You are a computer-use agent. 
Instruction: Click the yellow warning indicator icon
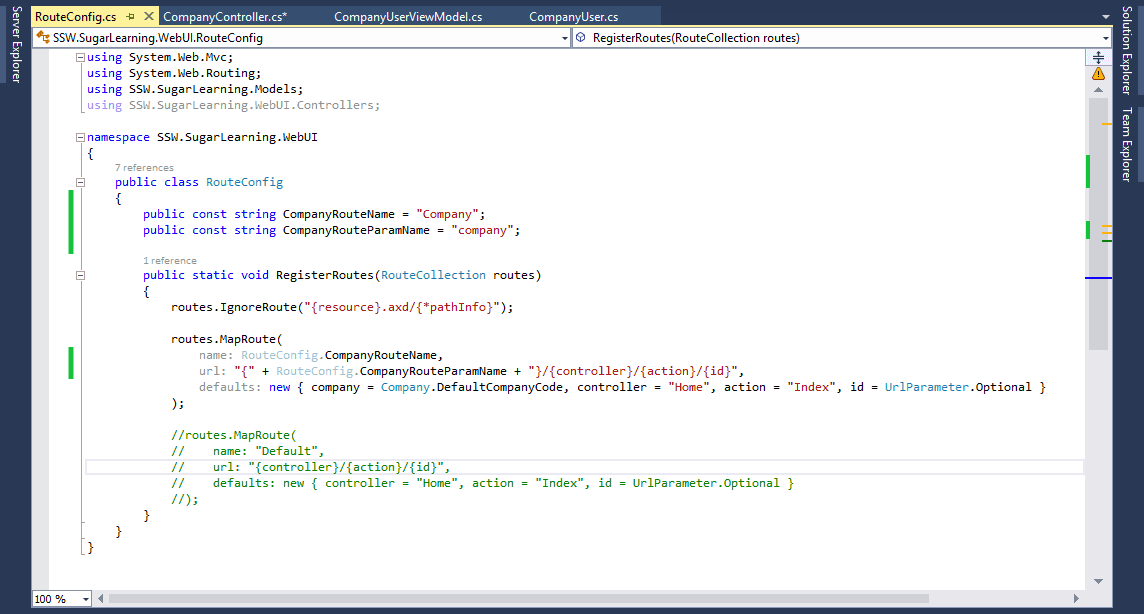point(1098,74)
